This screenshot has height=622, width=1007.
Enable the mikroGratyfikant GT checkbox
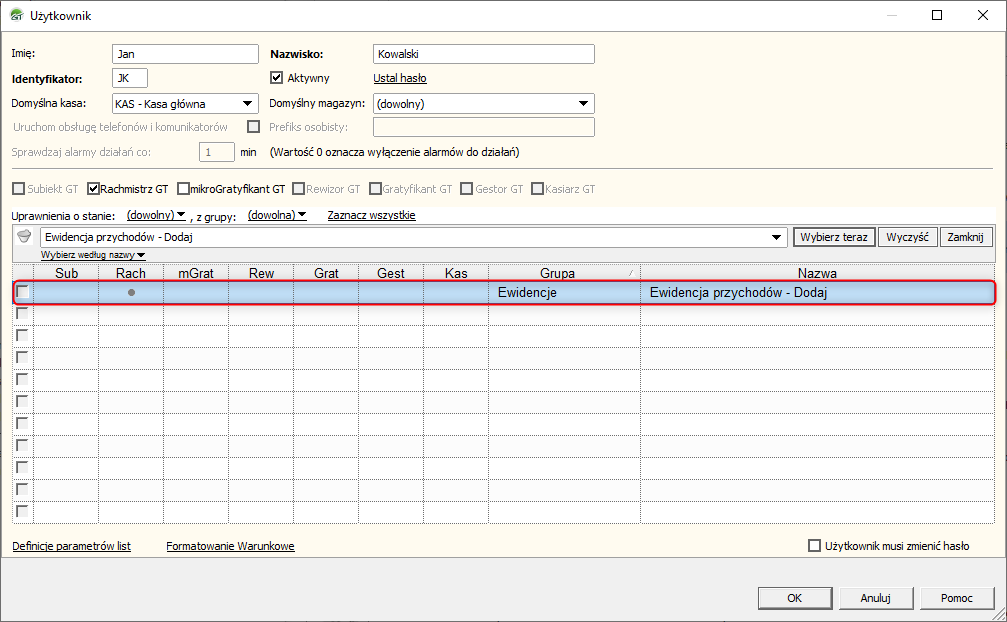click(x=183, y=189)
